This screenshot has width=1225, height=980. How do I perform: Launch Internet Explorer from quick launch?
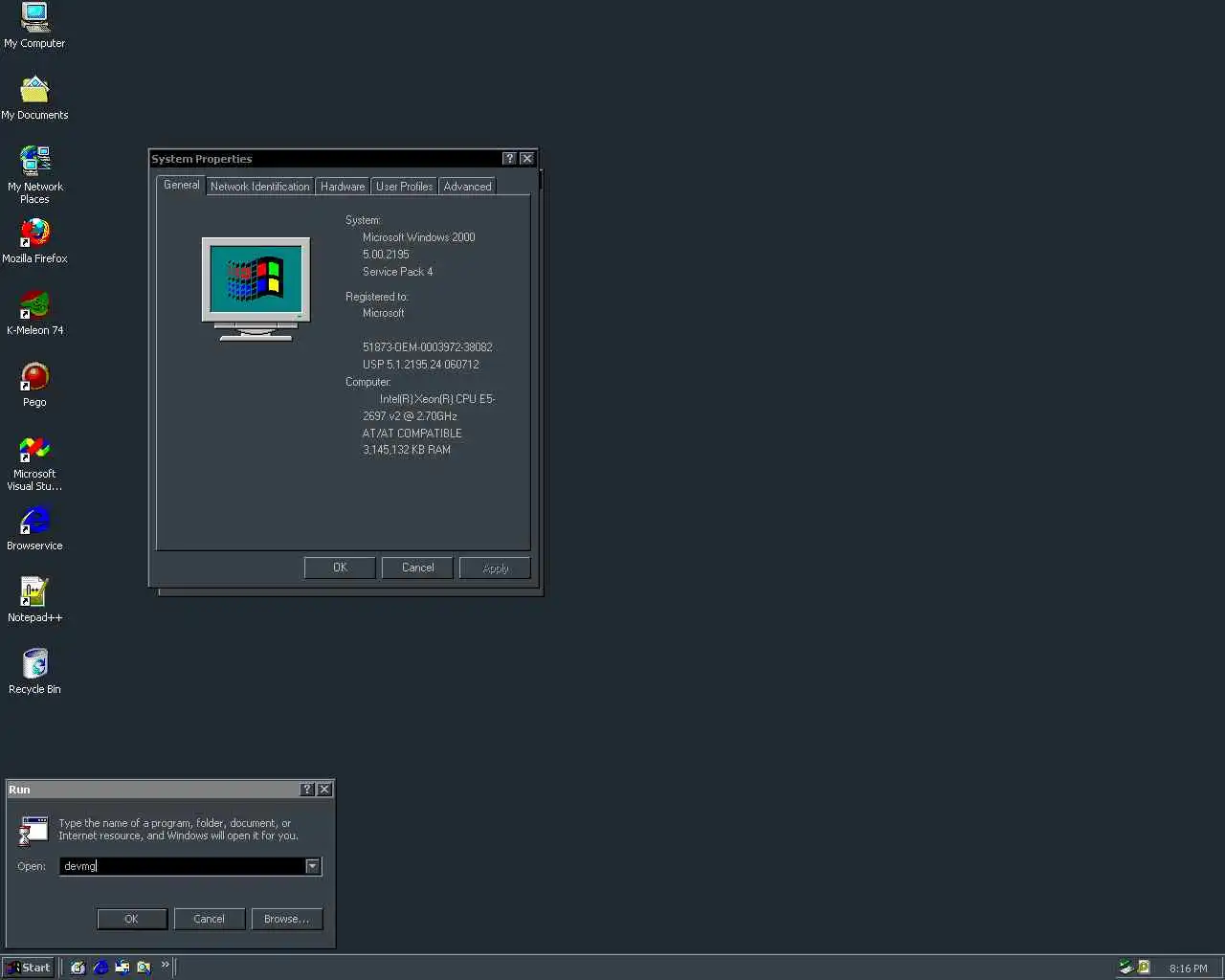tap(100, 968)
